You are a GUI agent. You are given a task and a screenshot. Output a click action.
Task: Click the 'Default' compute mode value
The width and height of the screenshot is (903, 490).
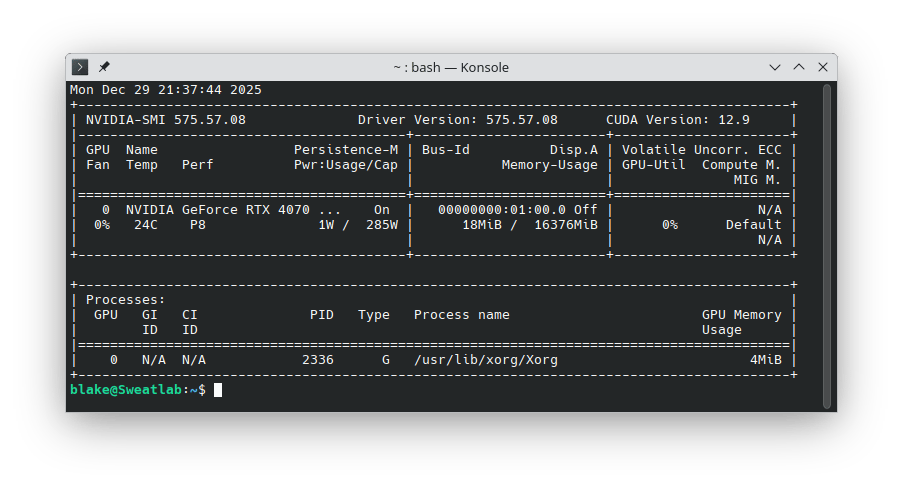[754, 225]
